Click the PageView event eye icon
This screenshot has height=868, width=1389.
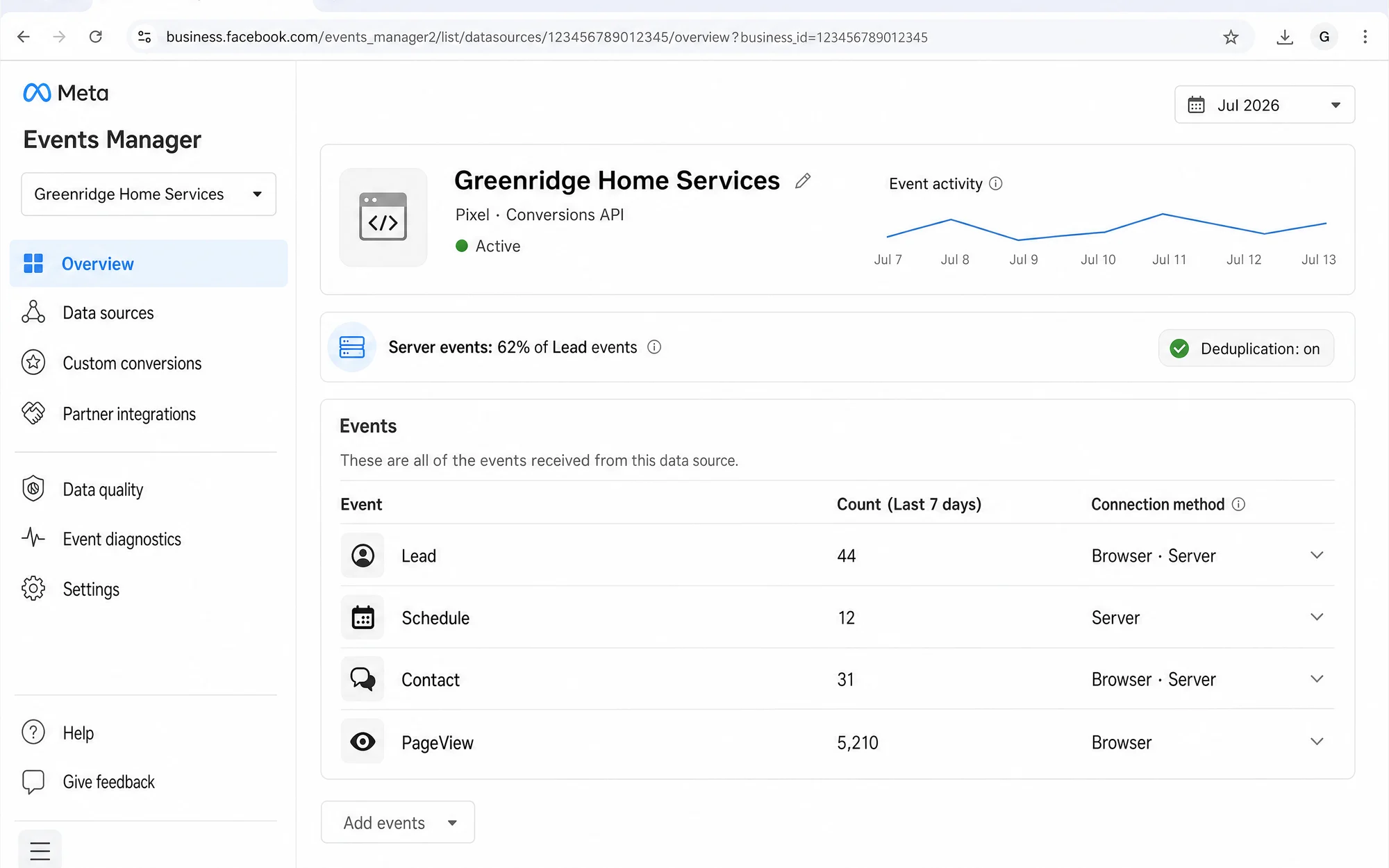pos(363,742)
